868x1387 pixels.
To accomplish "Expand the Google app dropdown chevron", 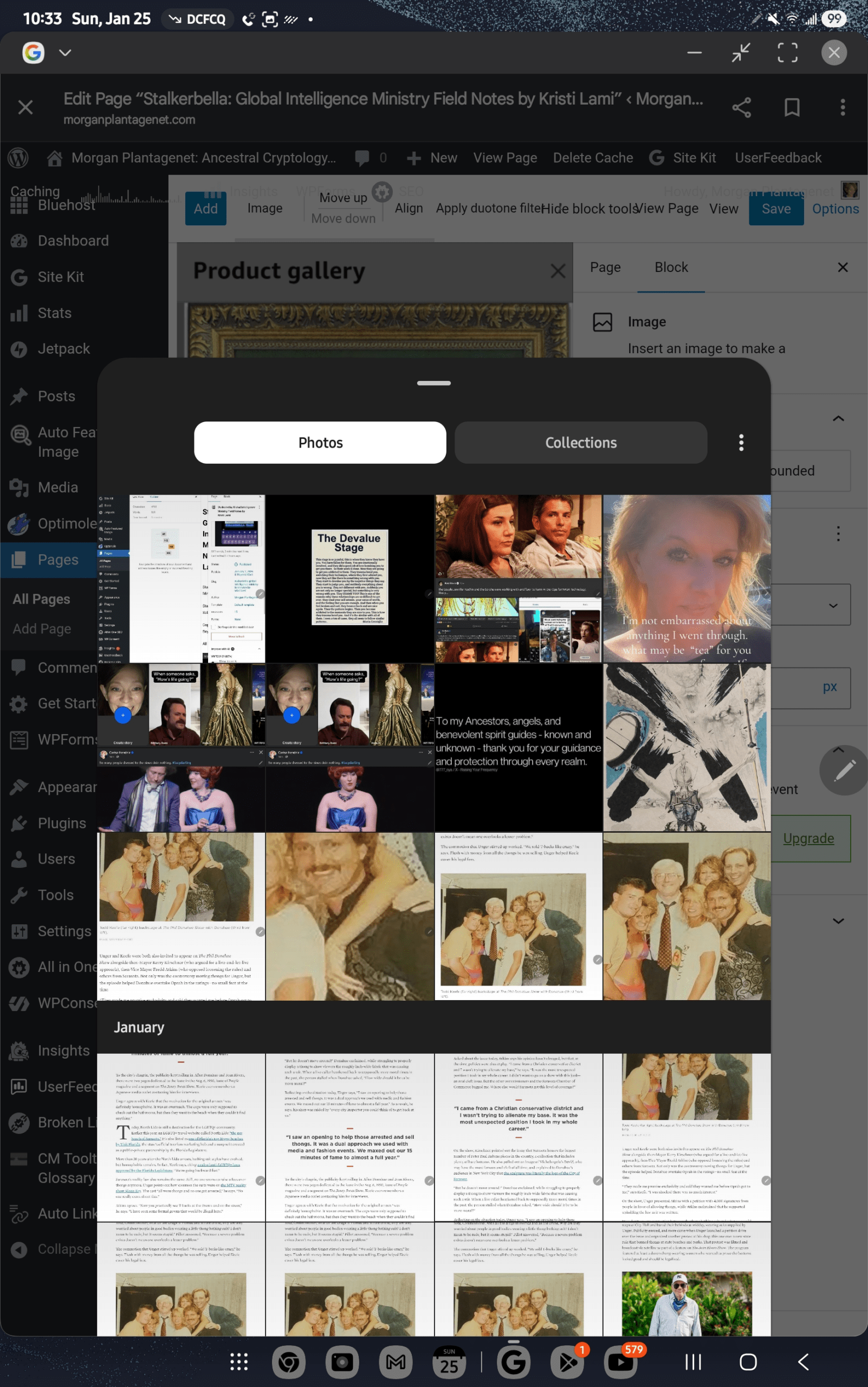I will pos(66,53).
